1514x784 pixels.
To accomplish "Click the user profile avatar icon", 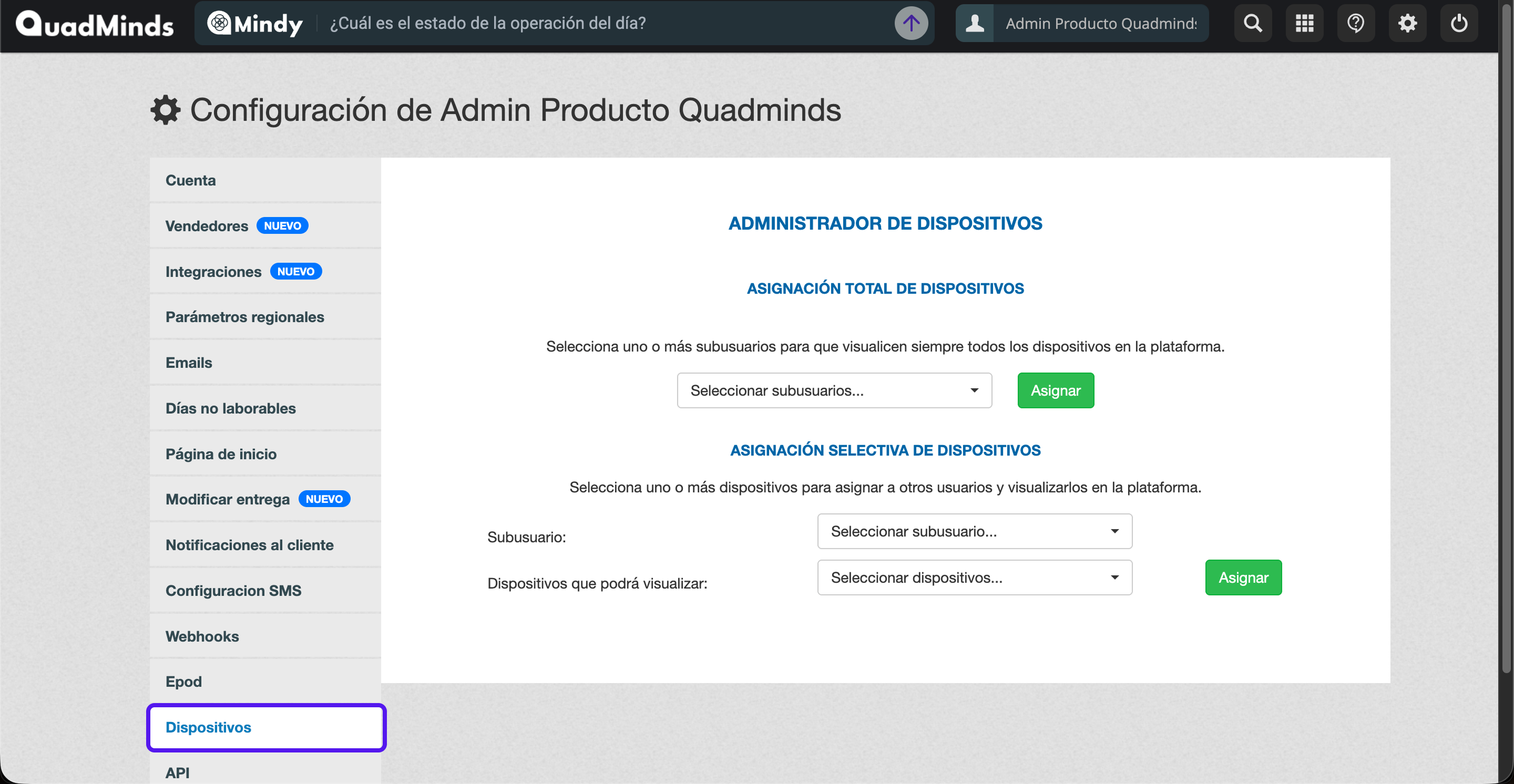I will (975, 24).
